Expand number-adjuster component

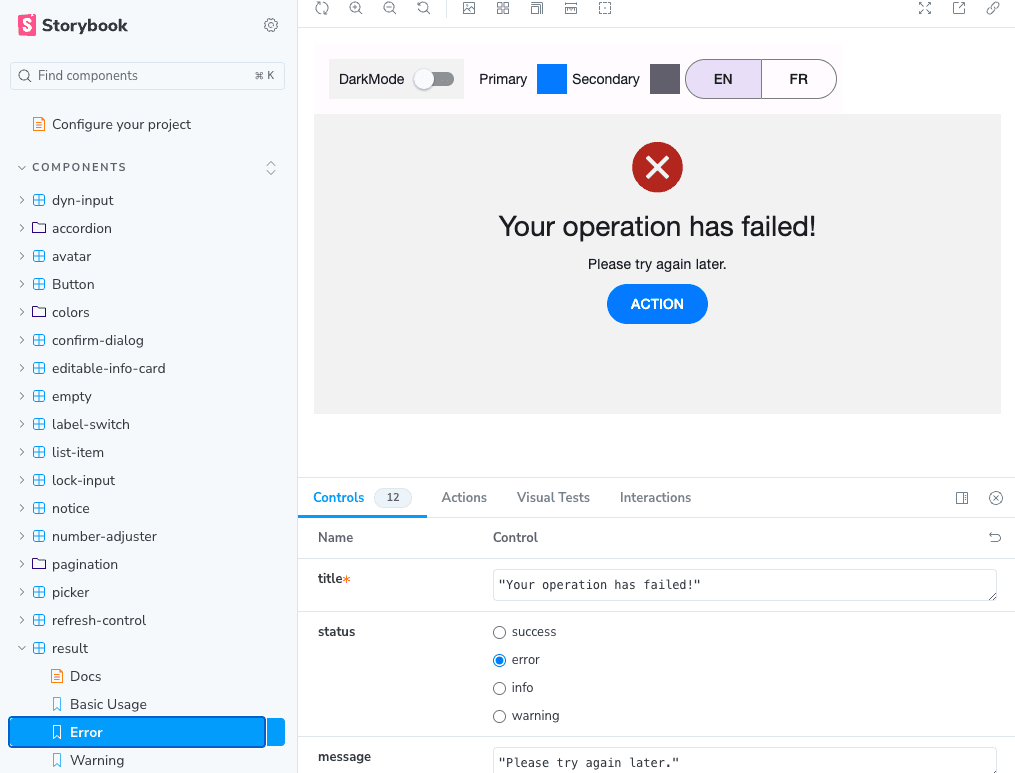click(x=104, y=536)
